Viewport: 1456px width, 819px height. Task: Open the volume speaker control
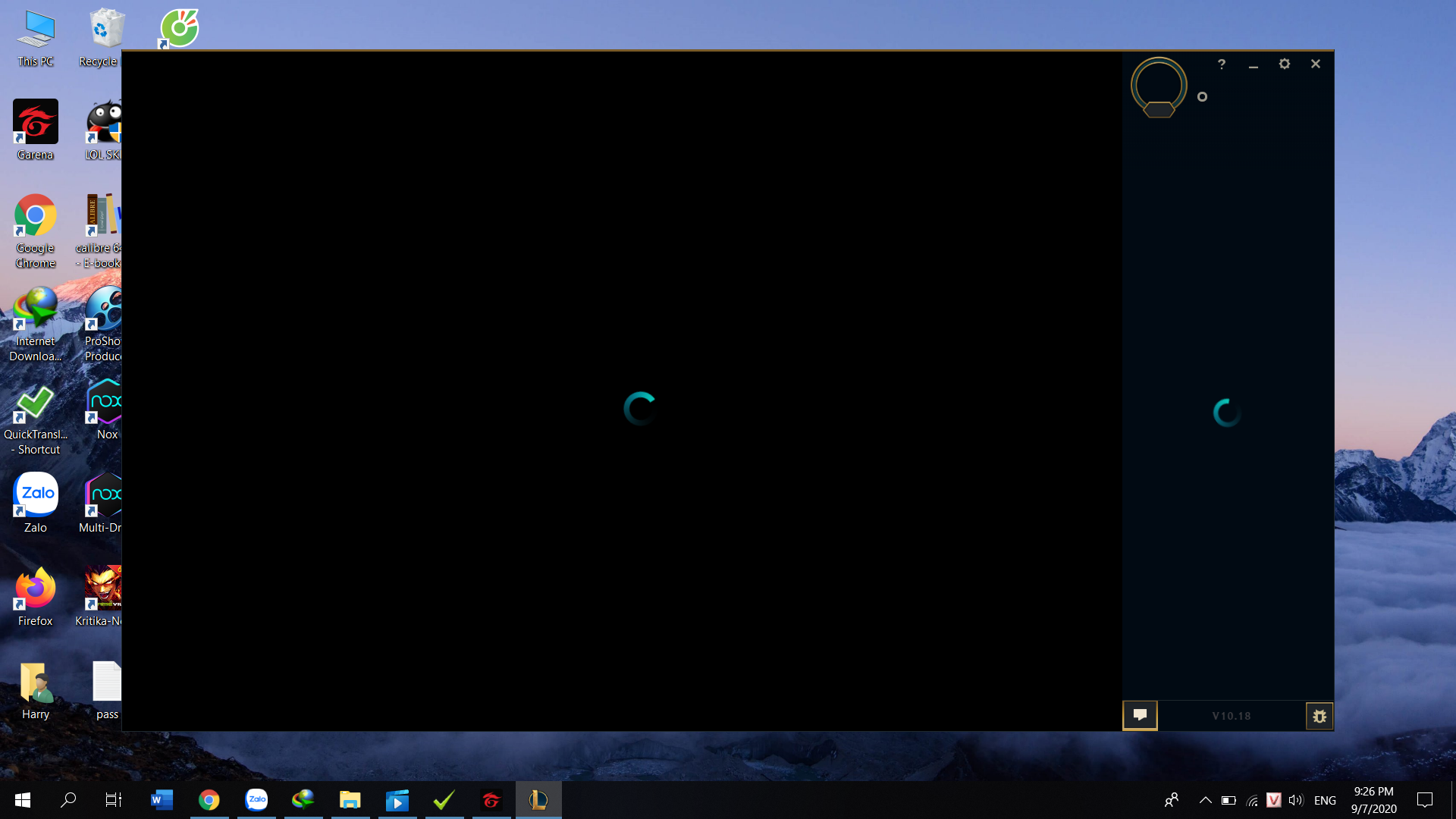(1295, 800)
